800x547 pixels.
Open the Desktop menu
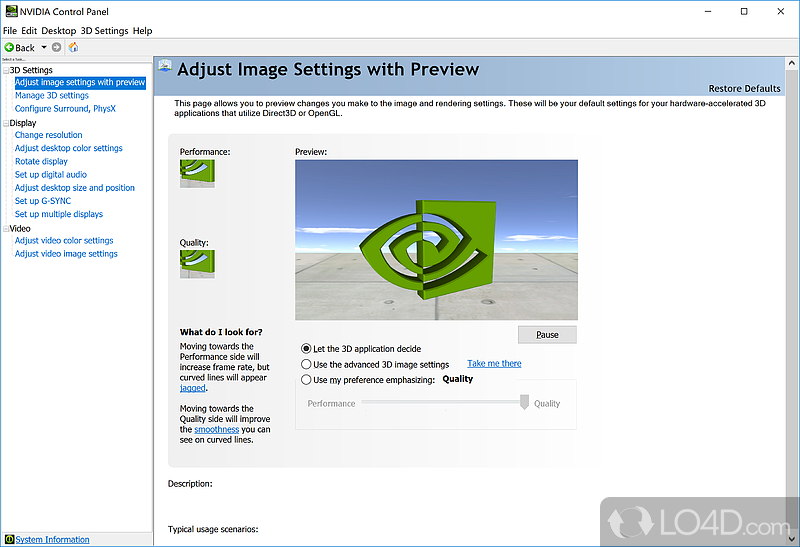(59, 31)
